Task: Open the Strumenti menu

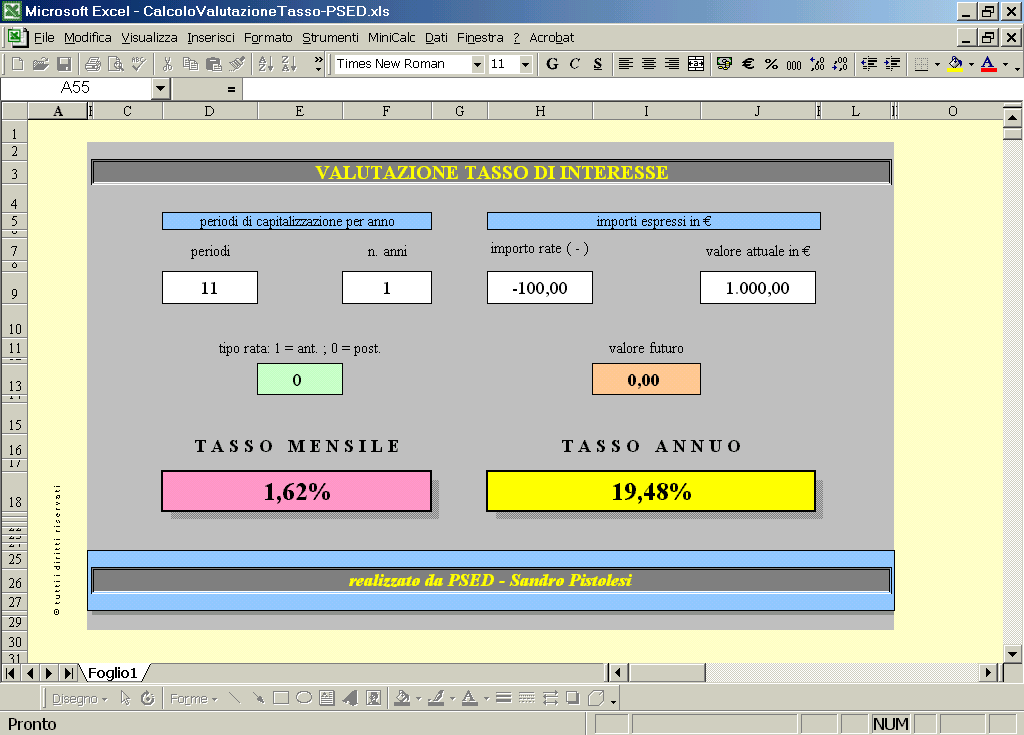Action: 330,37
